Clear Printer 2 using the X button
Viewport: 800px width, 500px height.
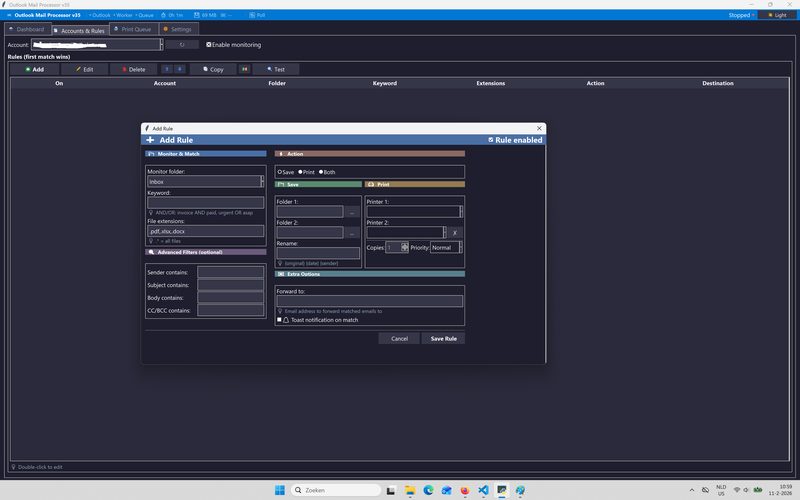pyautogui.click(x=455, y=233)
